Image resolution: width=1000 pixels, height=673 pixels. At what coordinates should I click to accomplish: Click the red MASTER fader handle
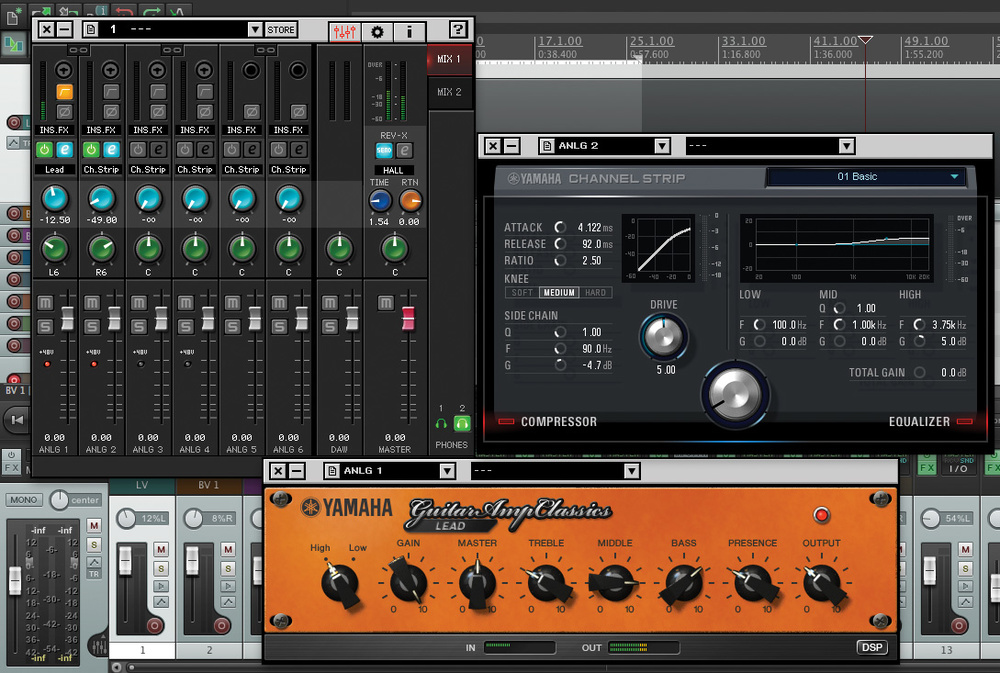pyautogui.click(x=408, y=318)
